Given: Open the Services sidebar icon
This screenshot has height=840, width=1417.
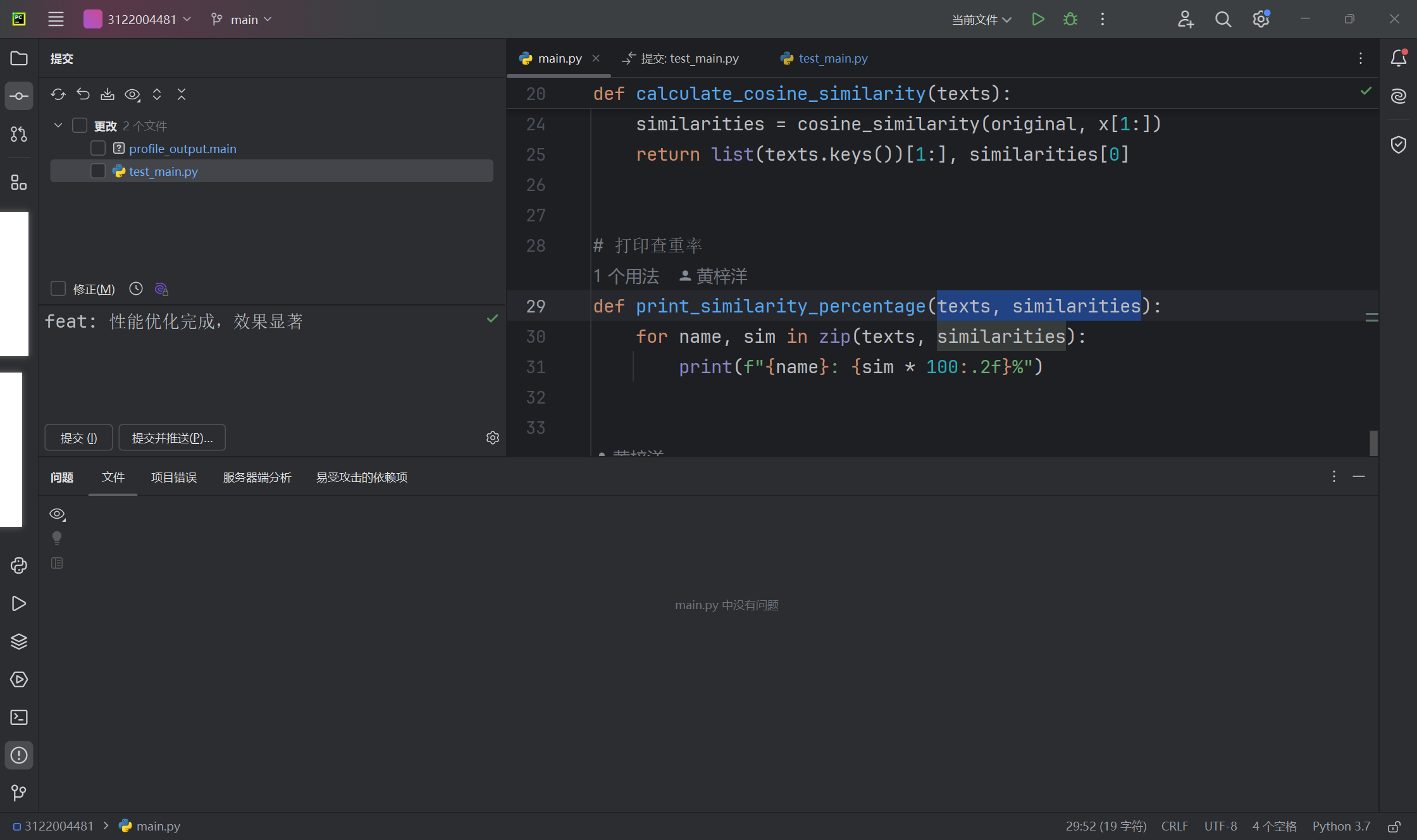Looking at the screenshot, I should click(19, 679).
